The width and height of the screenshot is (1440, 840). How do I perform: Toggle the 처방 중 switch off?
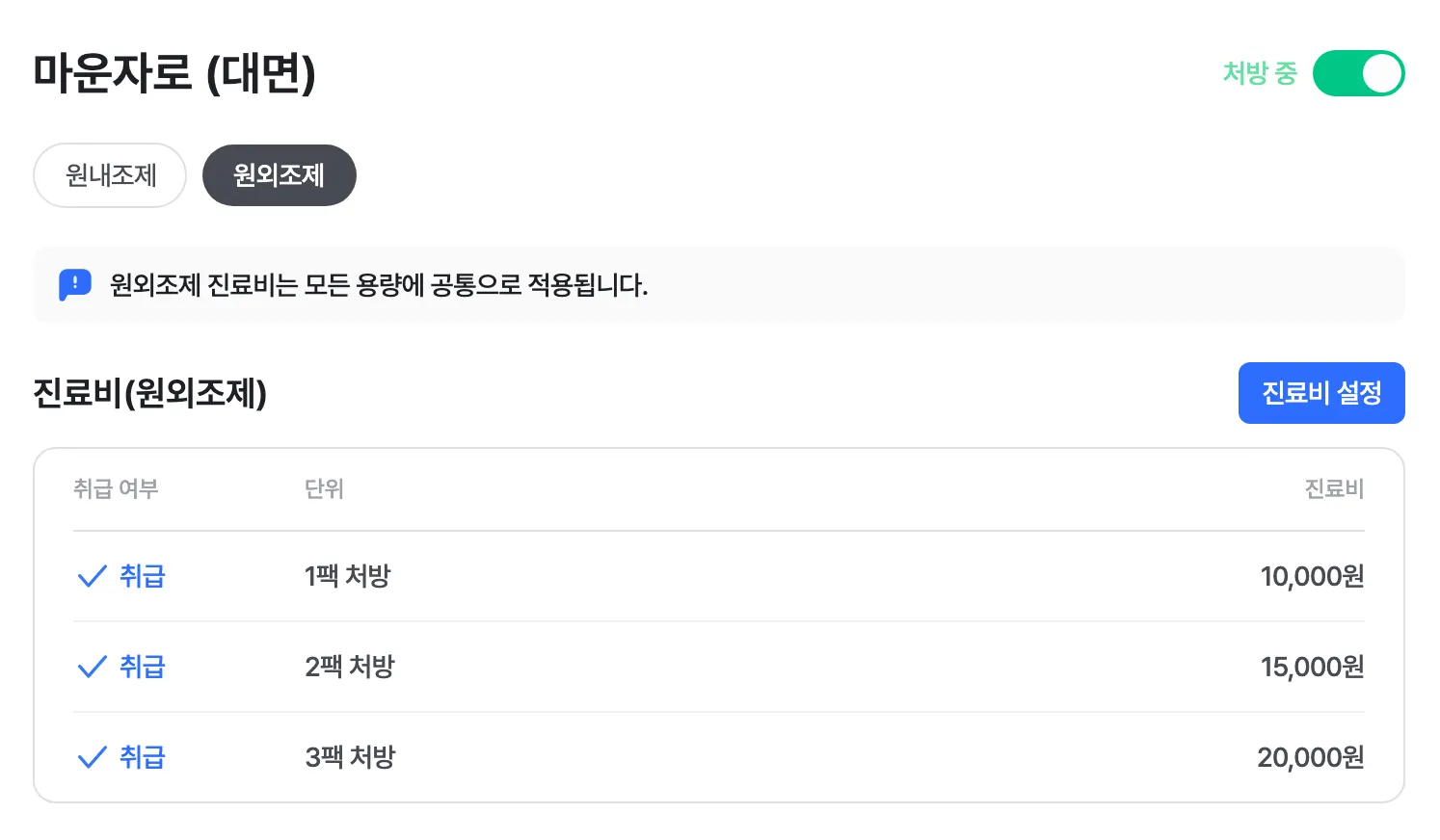coord(1358,73)
